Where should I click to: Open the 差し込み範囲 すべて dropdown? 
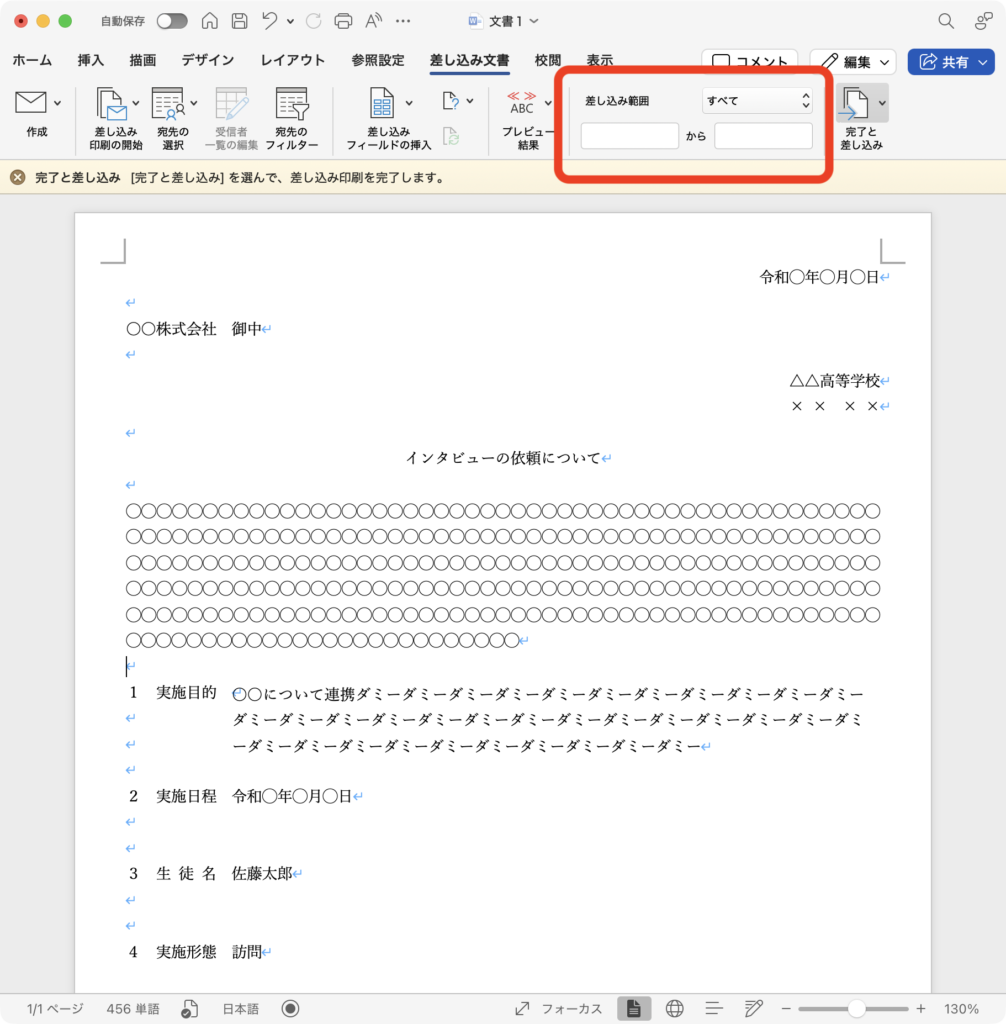tap(757, 101)
